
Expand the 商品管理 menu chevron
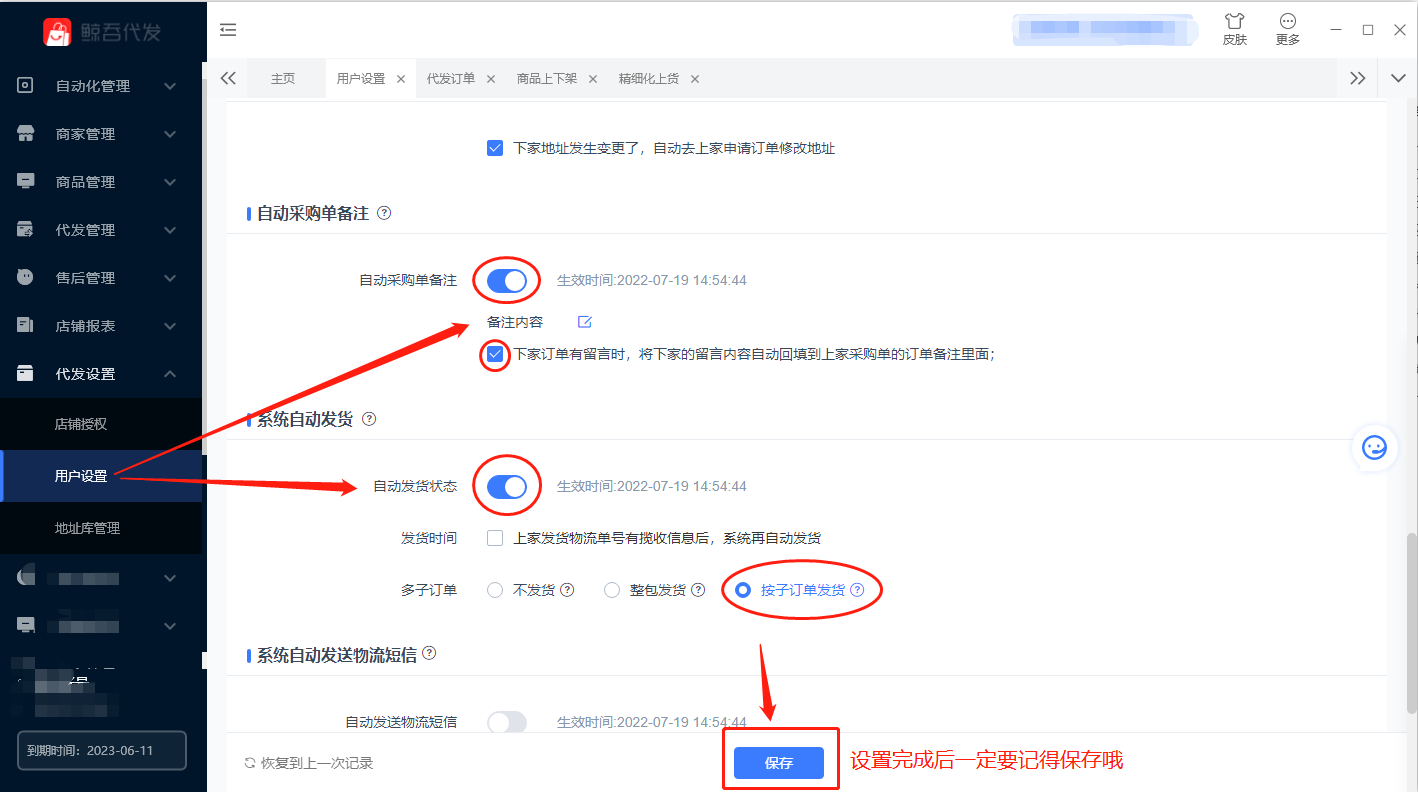170,182
